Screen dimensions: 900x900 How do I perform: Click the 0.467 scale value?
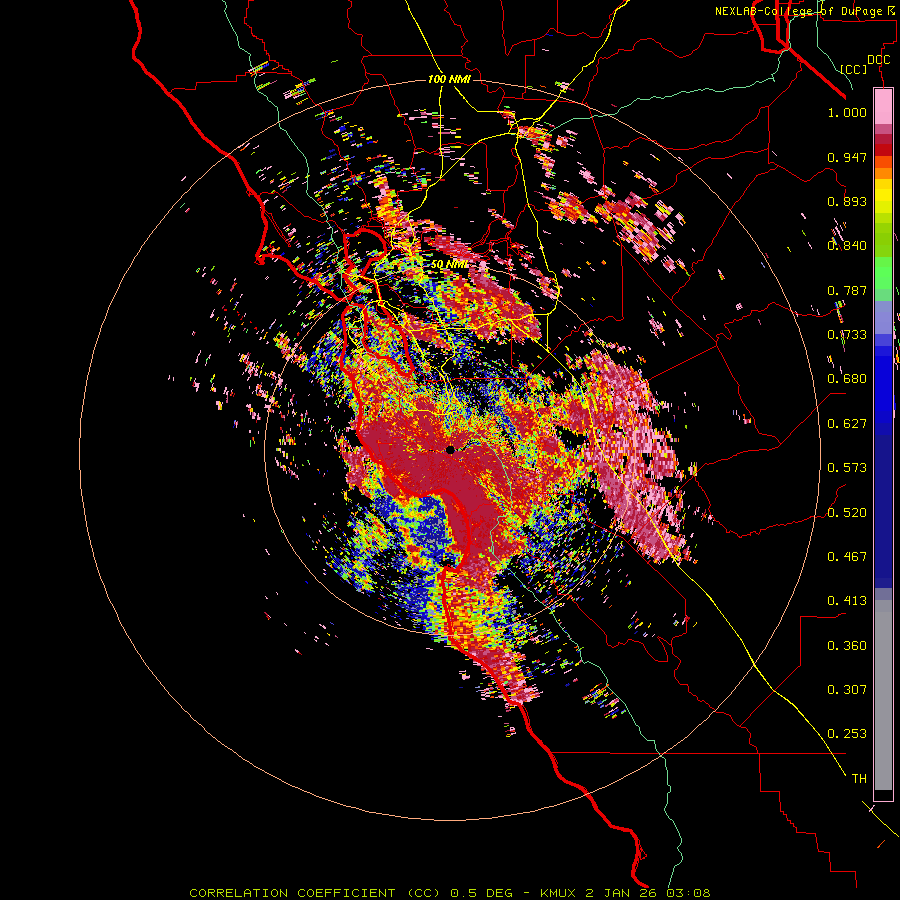coord(847,557)
